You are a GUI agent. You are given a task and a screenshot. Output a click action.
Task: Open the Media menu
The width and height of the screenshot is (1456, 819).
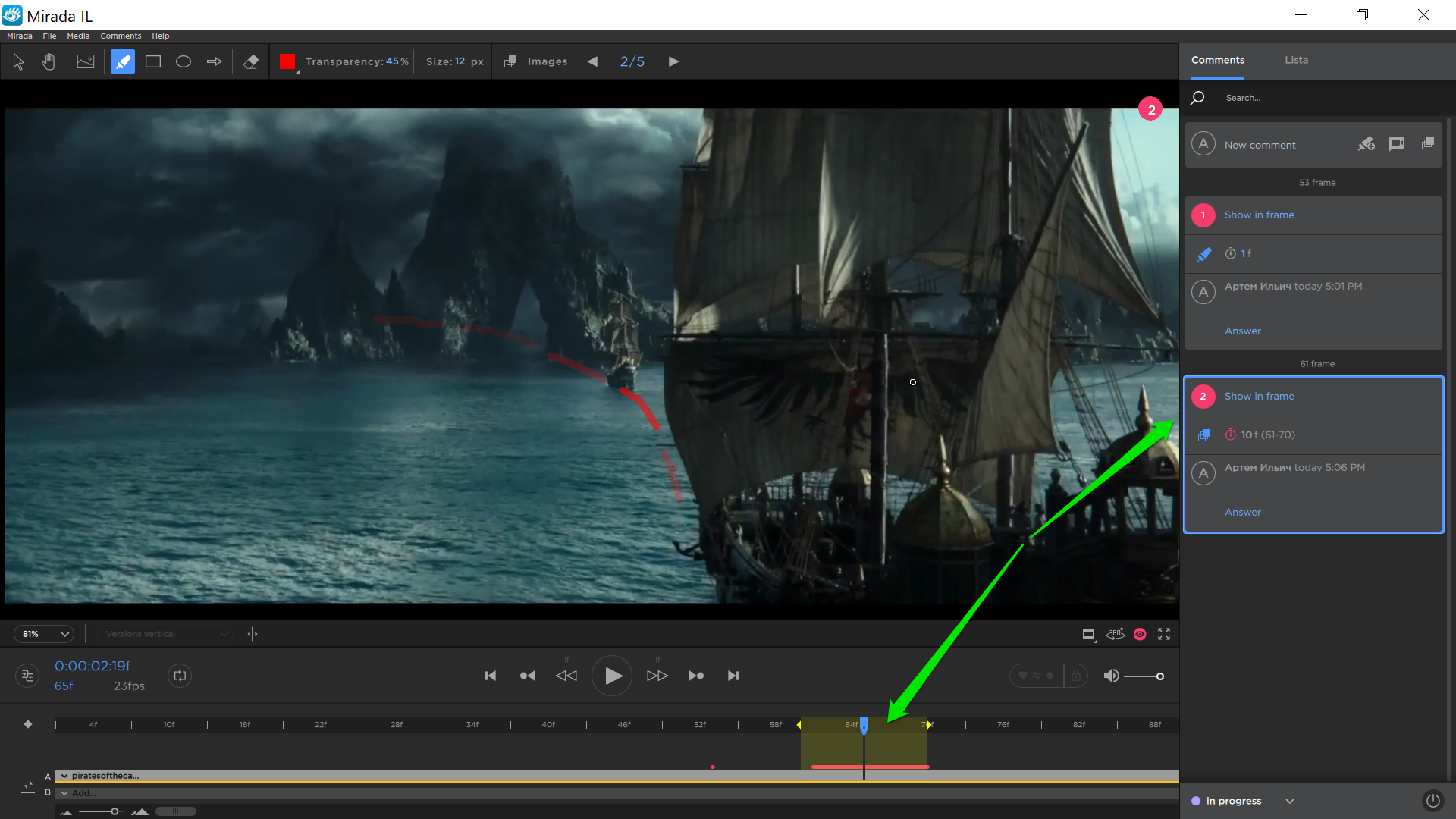(78, 36)
